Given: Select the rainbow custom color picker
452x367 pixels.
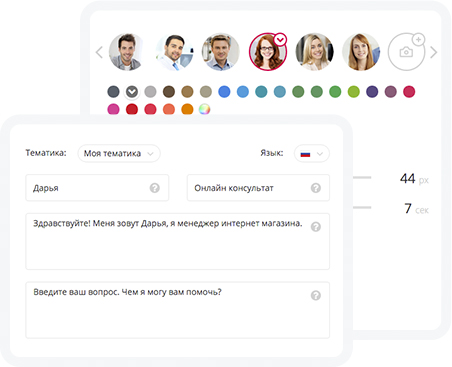Looking at the screenshot, I should click(204, 109).
